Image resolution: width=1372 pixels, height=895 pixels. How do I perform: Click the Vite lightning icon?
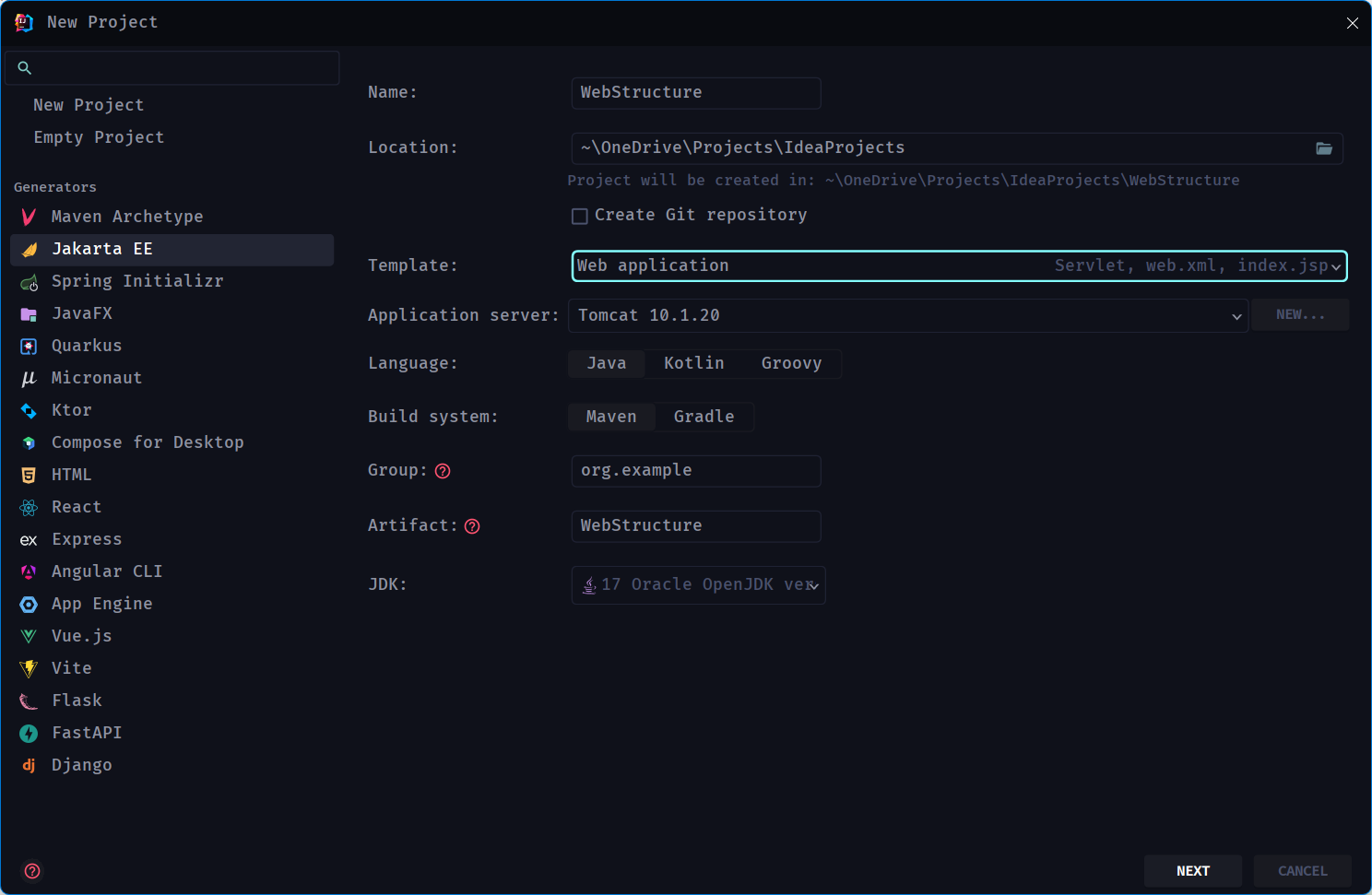(x=29, y=669)
